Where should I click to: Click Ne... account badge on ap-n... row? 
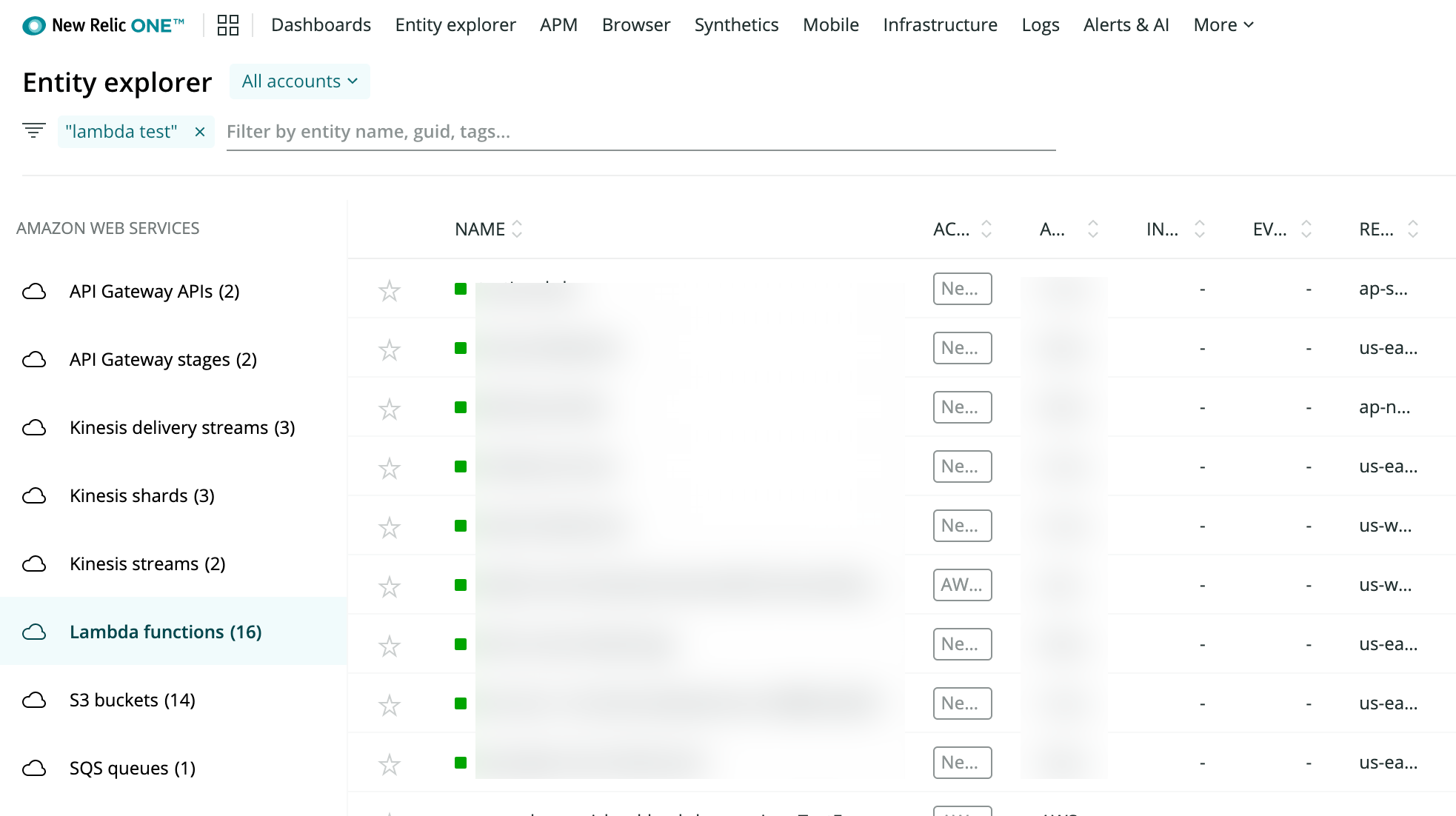click(x=962, y=407)
